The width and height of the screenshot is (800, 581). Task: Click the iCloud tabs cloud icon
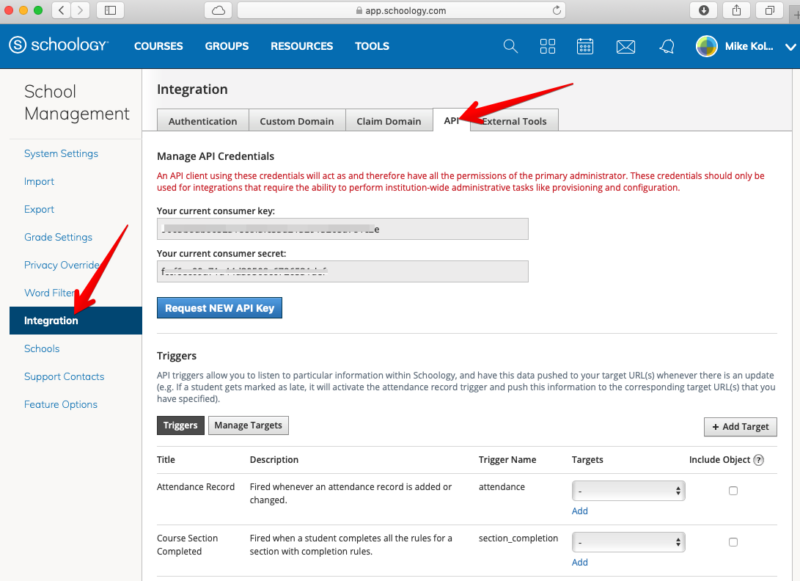(x=218, y=10)
